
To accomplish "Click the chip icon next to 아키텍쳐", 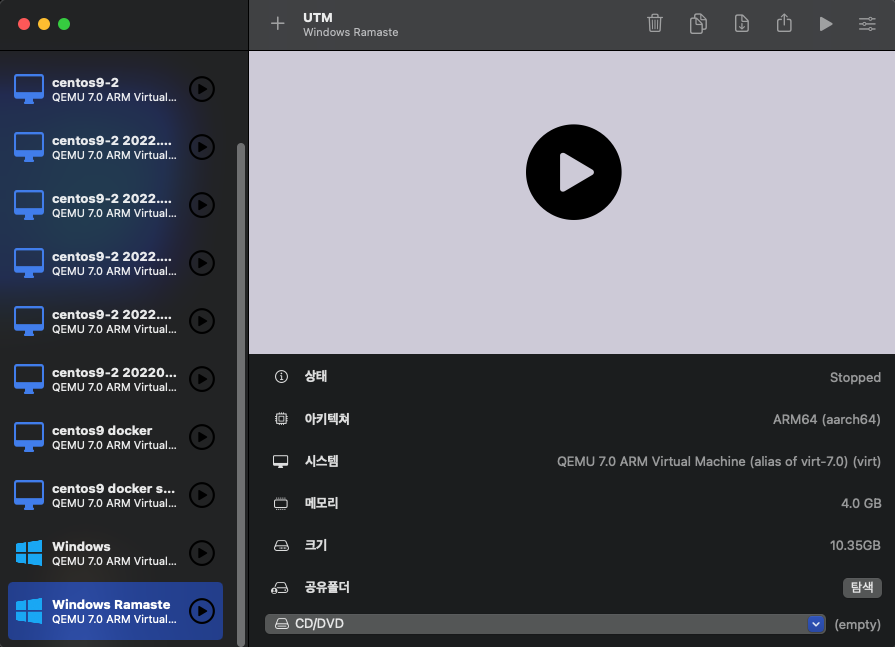I will point(281,419).
